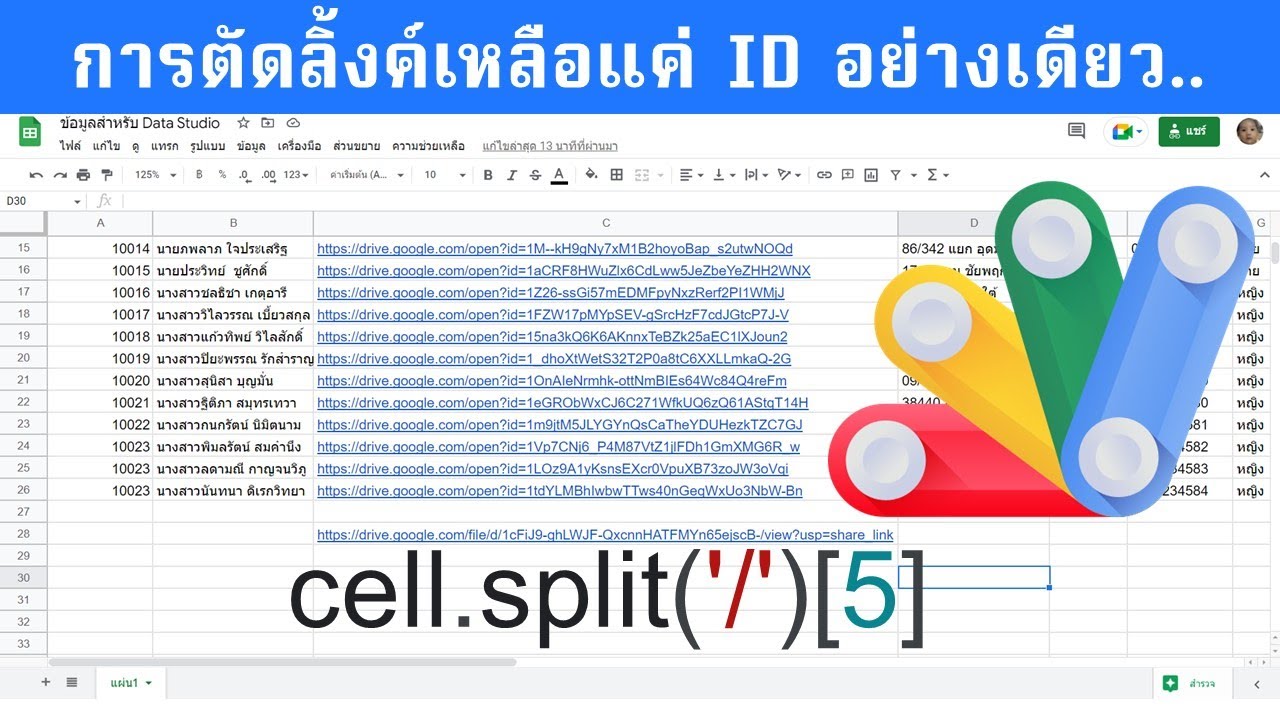Image resolution: width=1280 pixels, height=720 pixels.
Task: Open the Drive link in row 20
Action: (x=554, y=359)
